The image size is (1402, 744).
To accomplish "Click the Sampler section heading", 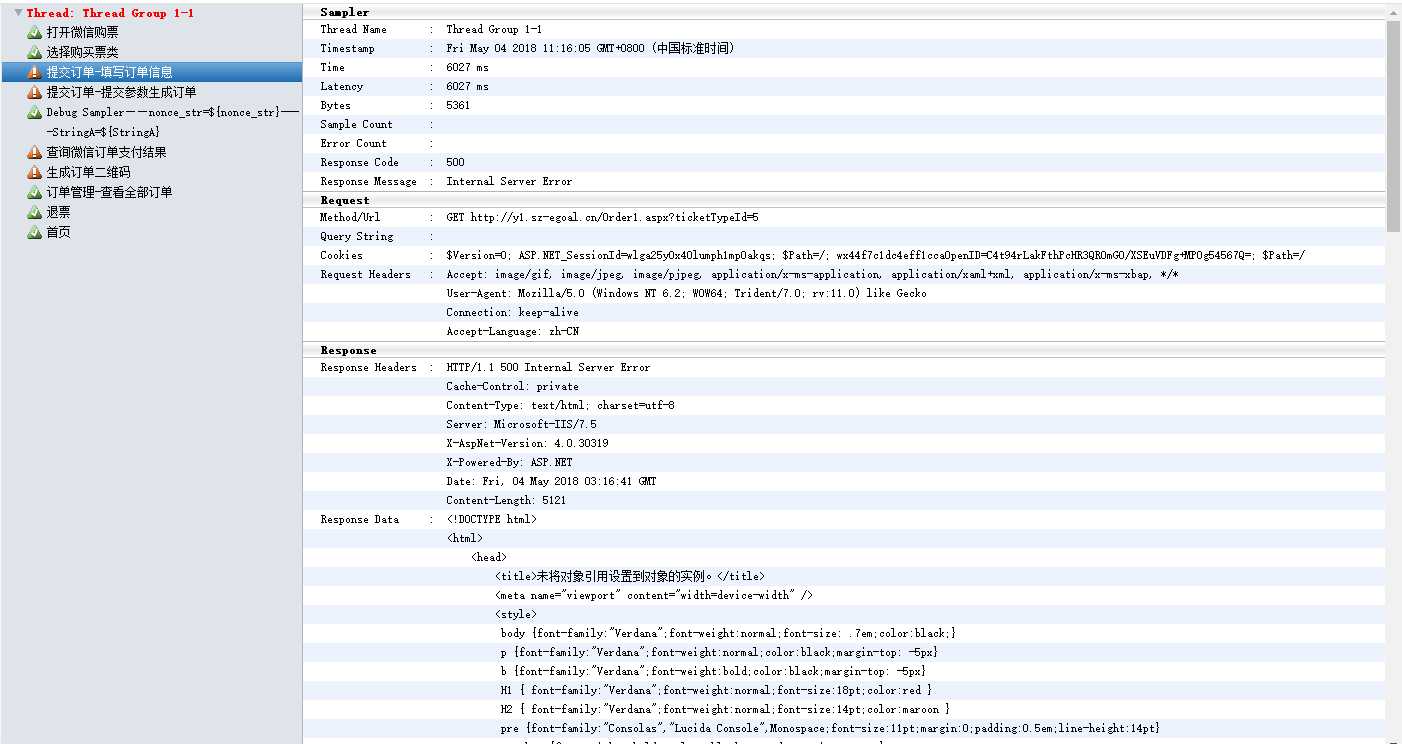I will pos(344,12).
